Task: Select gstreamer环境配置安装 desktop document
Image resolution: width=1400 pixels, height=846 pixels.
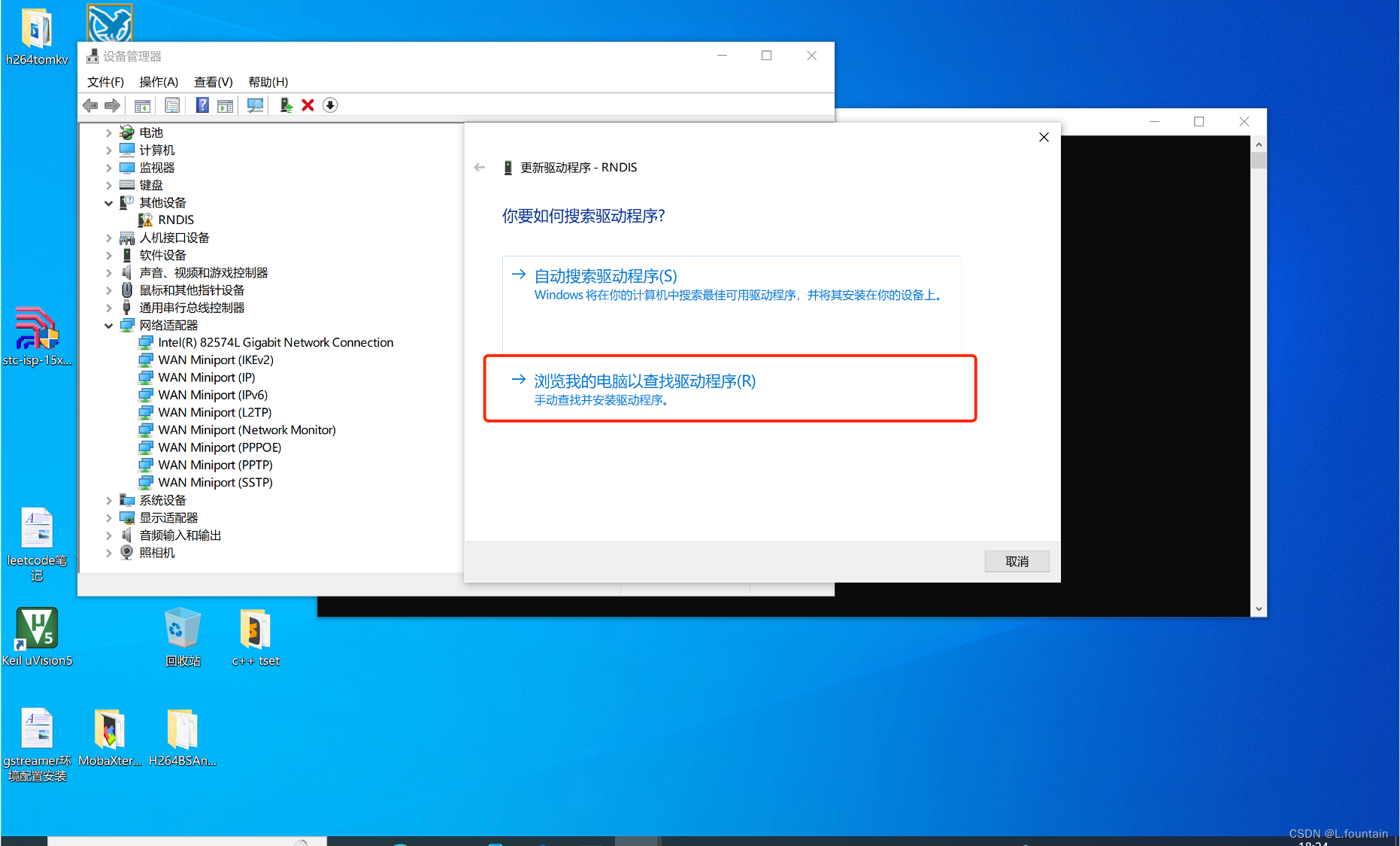Action: click(37, 745)
